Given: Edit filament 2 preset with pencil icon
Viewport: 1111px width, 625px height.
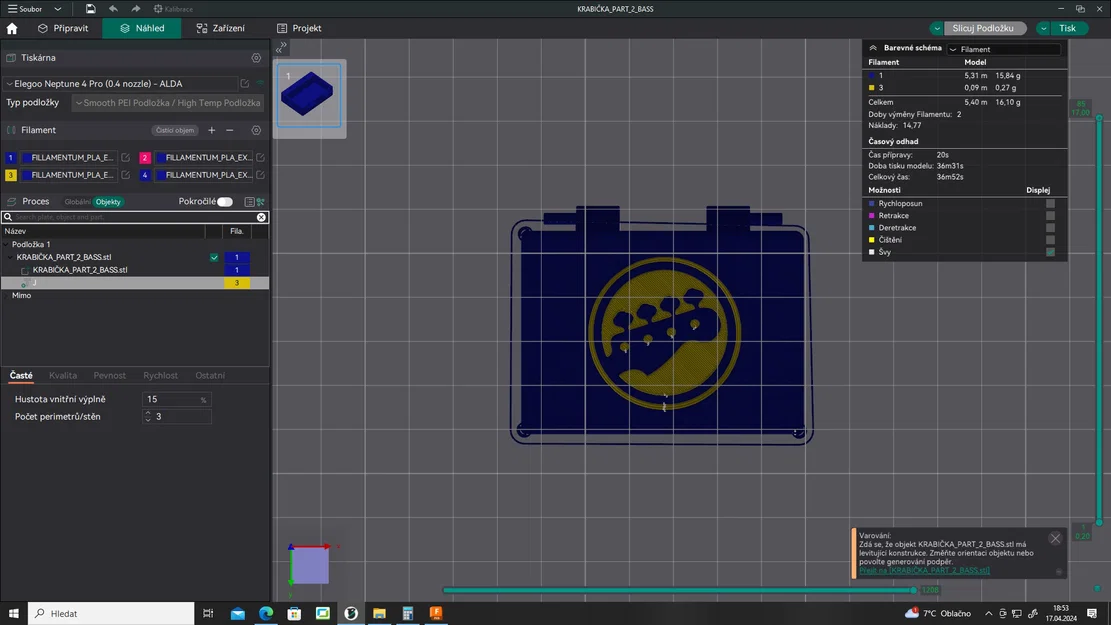Looking at the screenshot, I should [260, 157].
